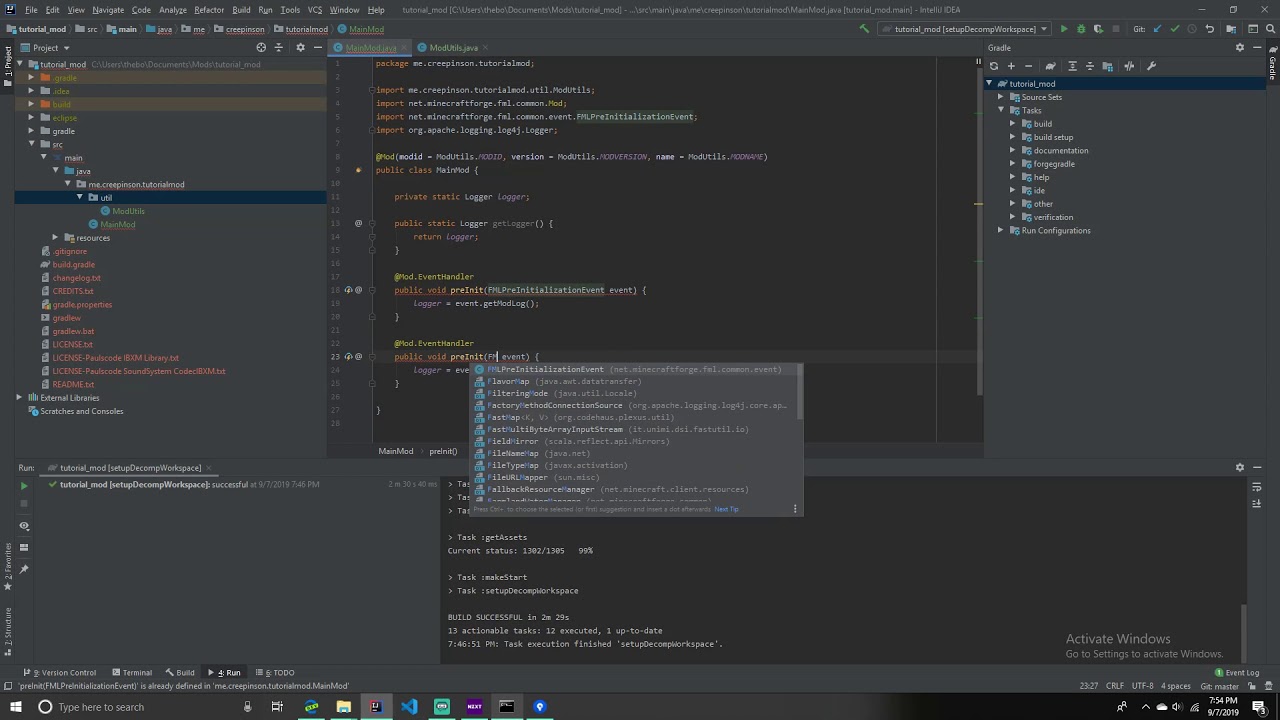1280x720 pixels.
Task: Refresh all Gradle projects
Action: [x=993, y=66]
